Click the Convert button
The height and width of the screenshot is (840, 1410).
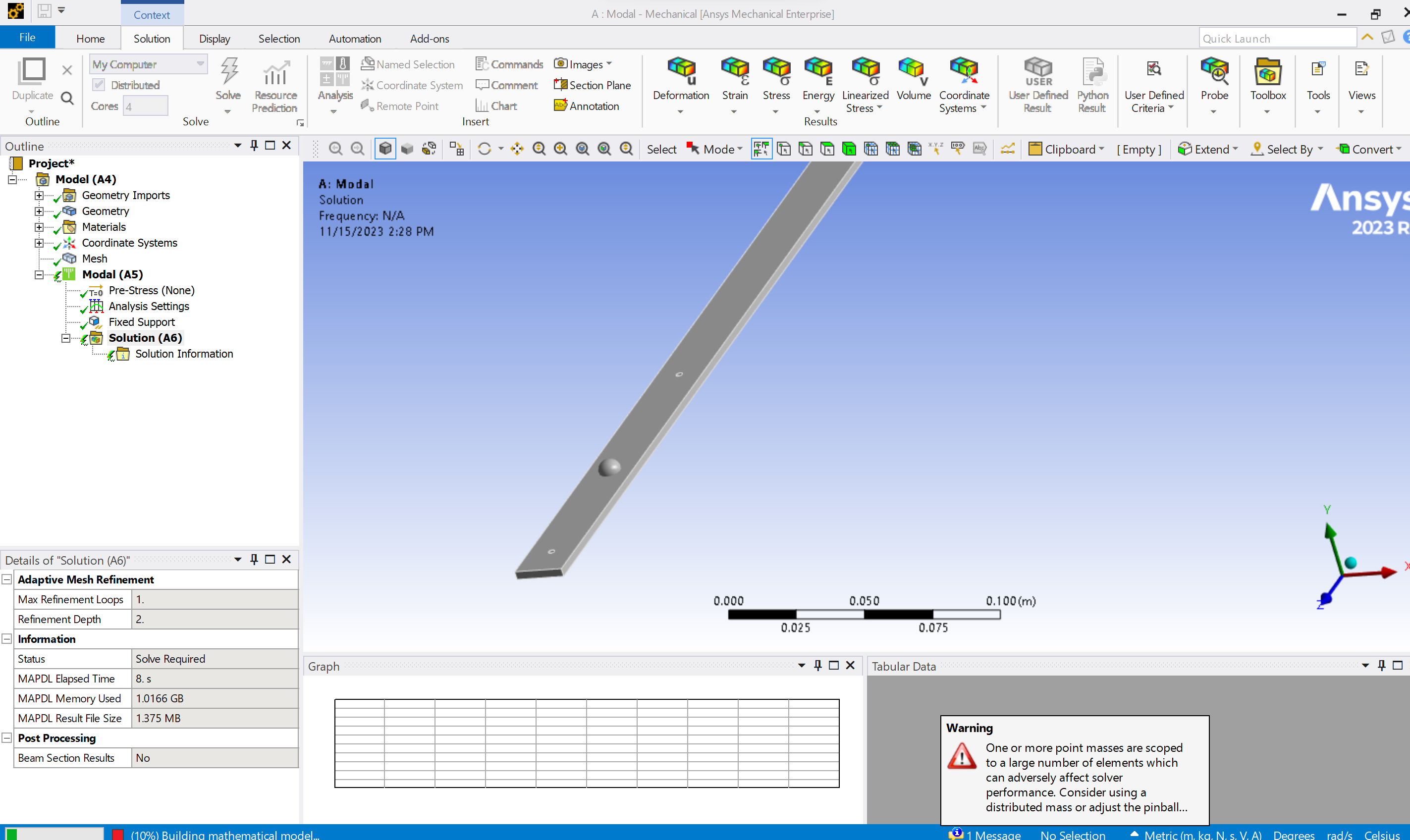(1368, 149)
